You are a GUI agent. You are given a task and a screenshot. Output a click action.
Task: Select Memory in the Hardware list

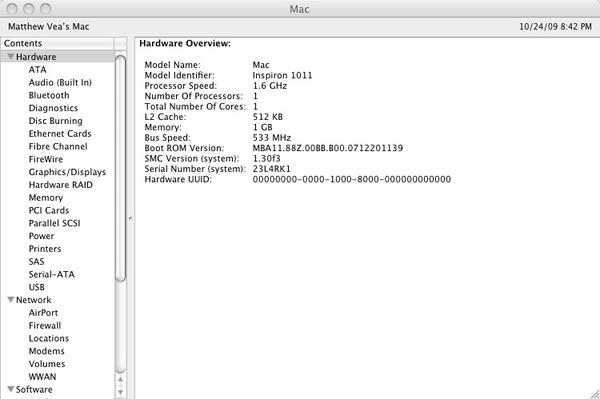[46, 198]
